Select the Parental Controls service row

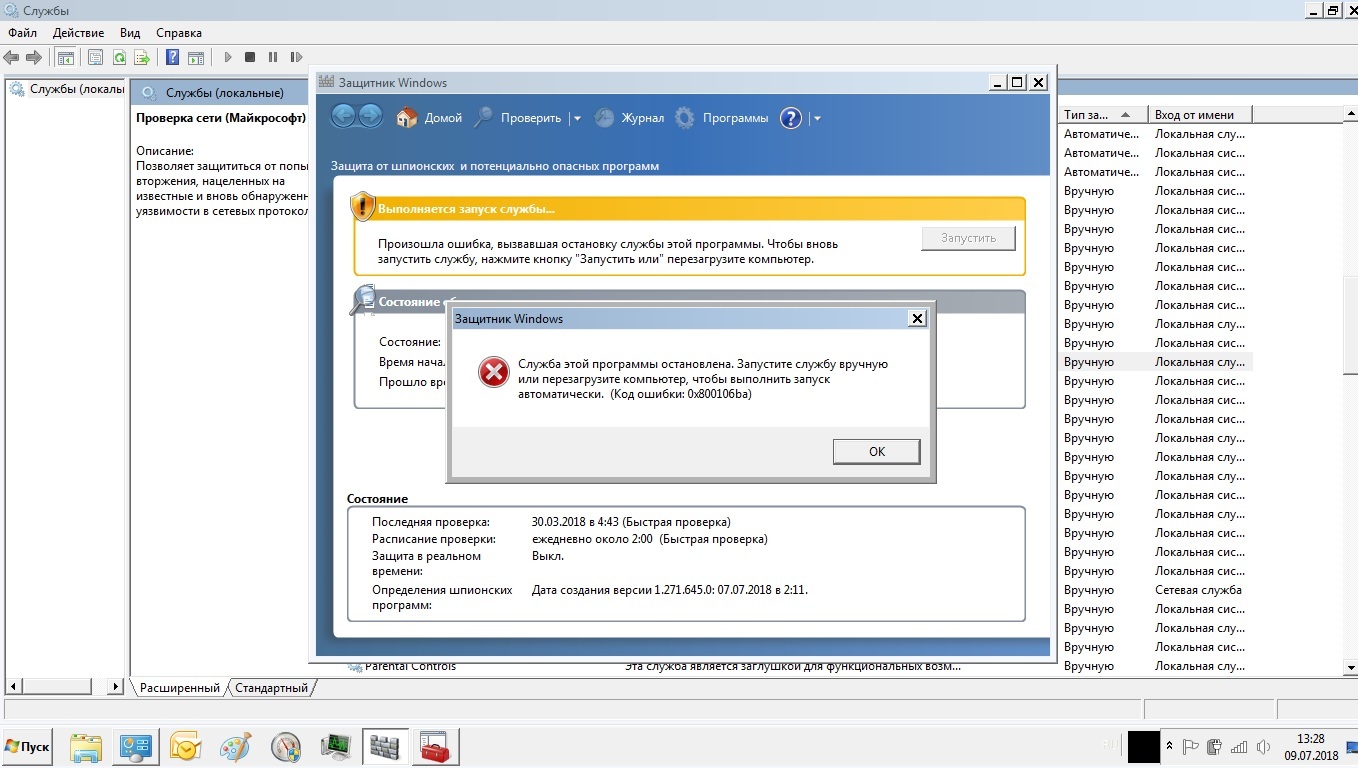[x=408, y=666]
